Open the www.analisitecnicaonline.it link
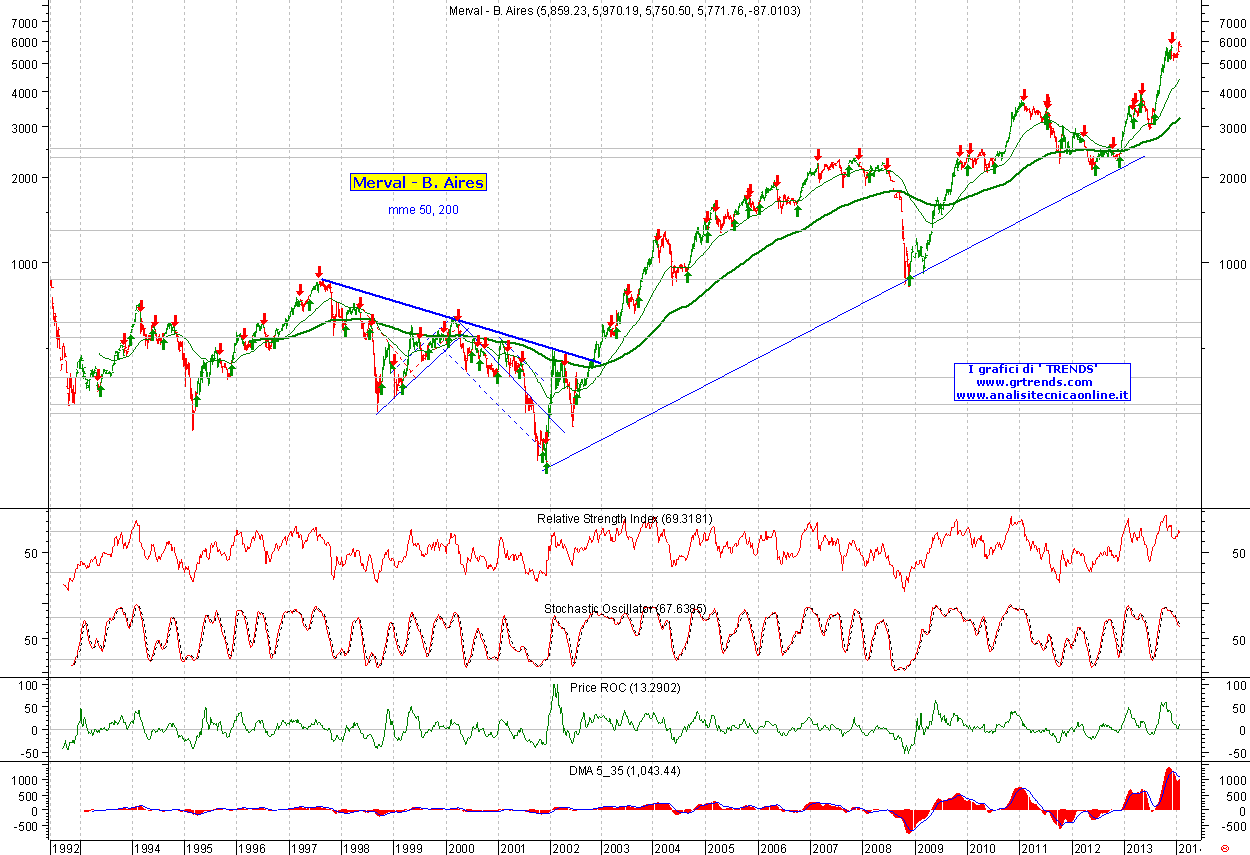Image resolution: width=1250 pixels, height=855 pixels. (x=1042, y=395)
